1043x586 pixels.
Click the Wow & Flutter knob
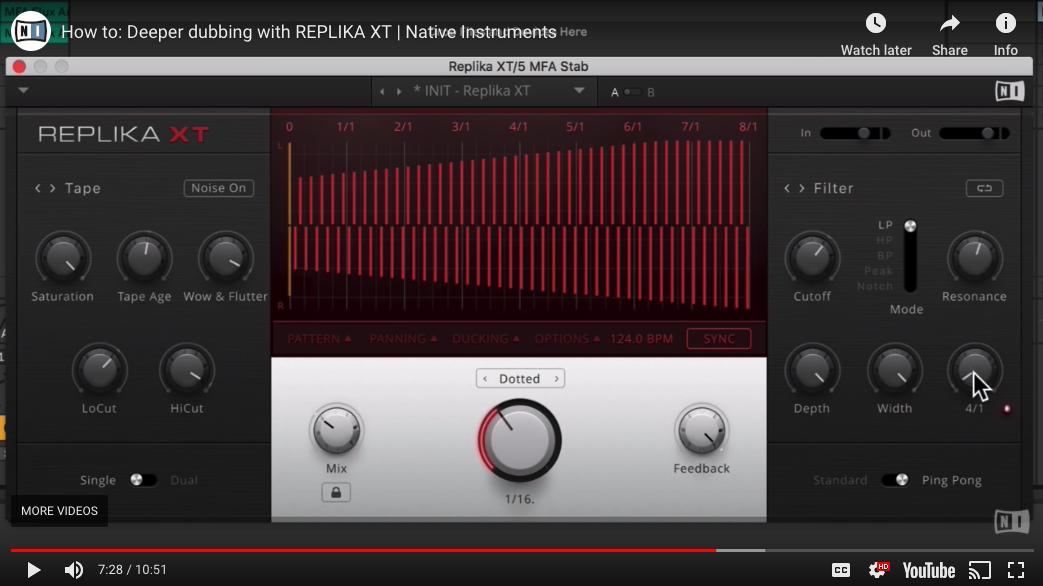pyautogui.click(x=225, y=257)
